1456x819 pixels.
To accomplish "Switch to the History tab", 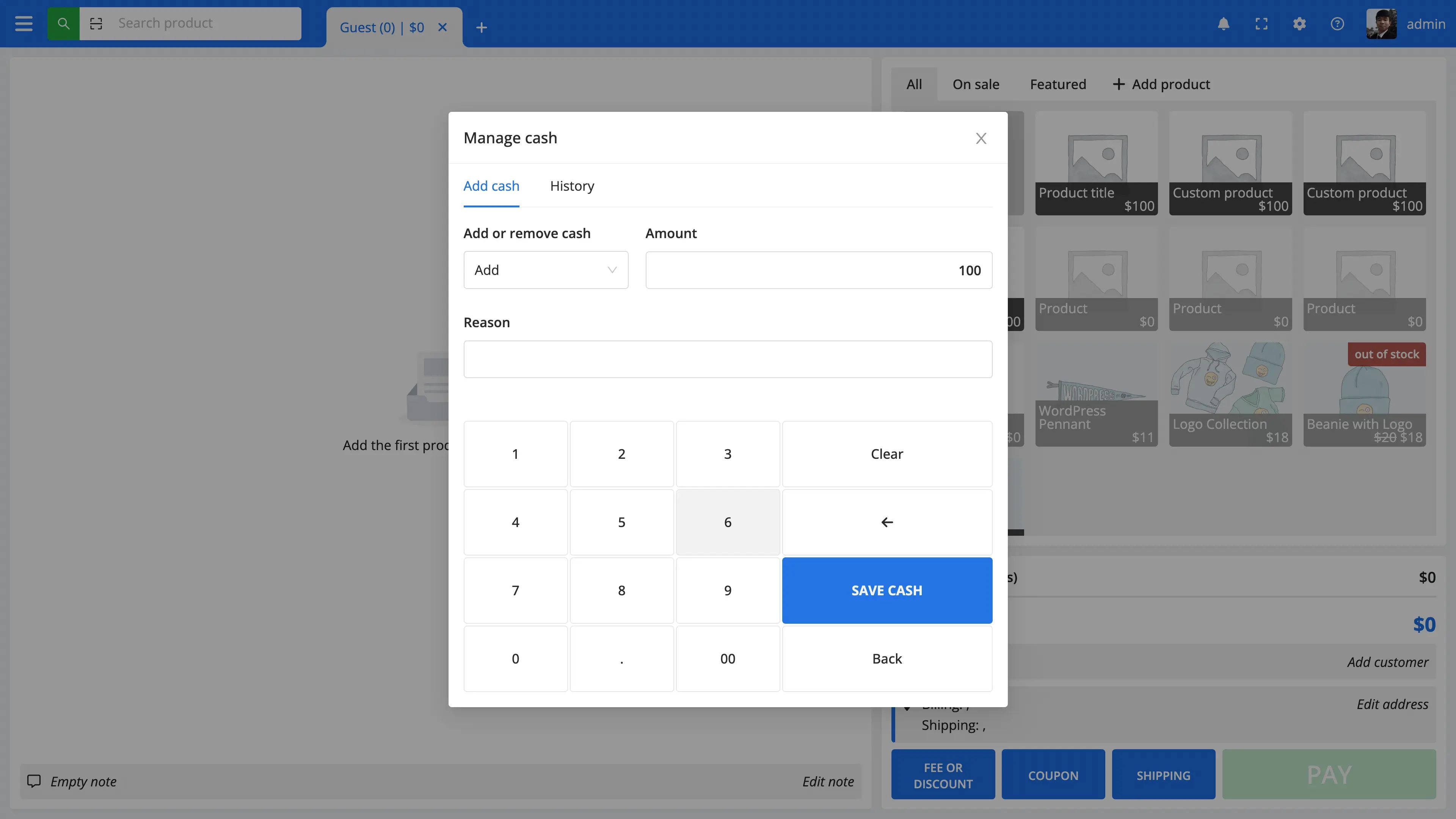I will [571, 186].
